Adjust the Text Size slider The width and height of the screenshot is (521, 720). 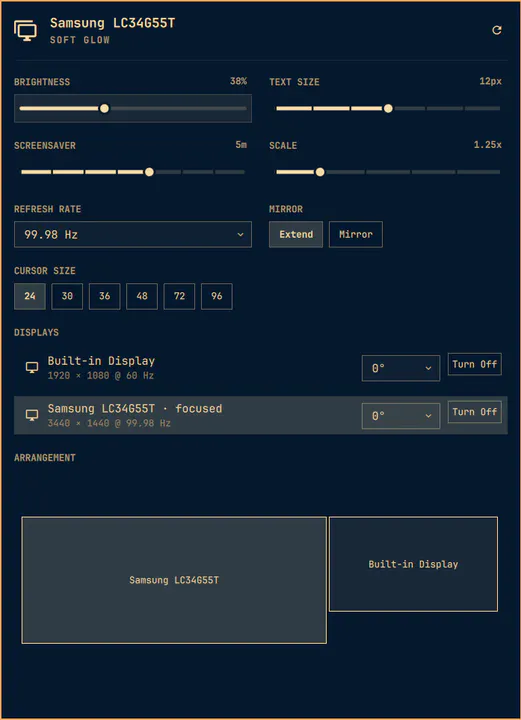point(388,108)
